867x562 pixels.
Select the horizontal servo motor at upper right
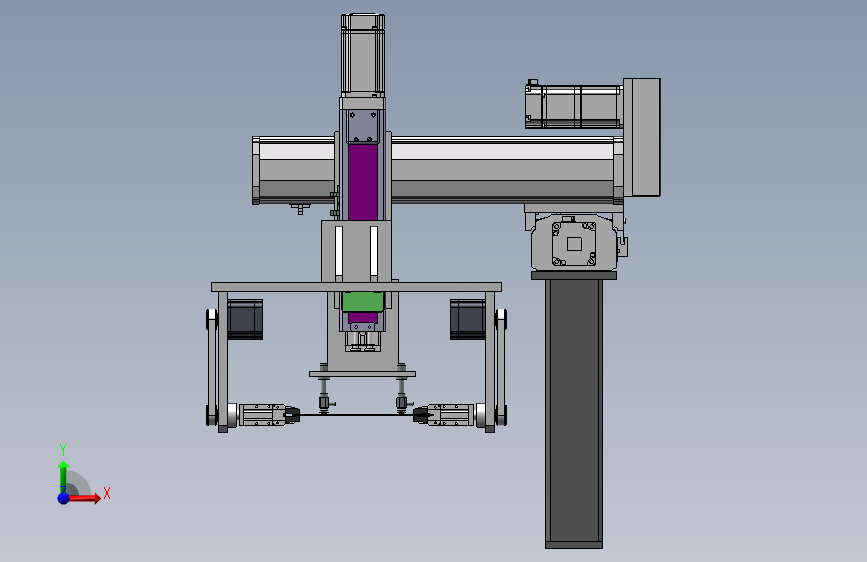click(x=573, y=107)
